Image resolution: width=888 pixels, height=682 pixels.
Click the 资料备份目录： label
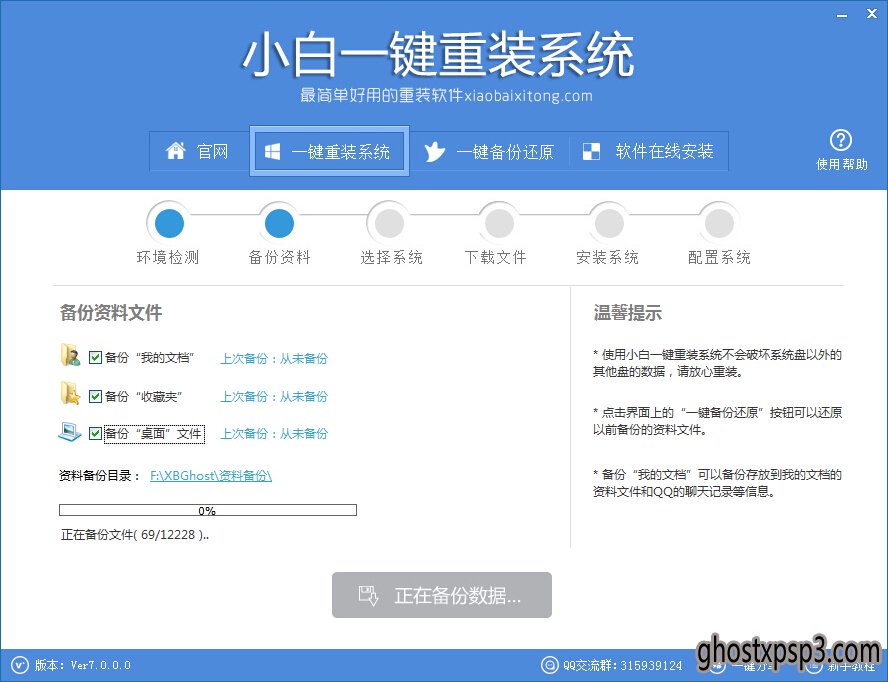(x=100, y=476)
